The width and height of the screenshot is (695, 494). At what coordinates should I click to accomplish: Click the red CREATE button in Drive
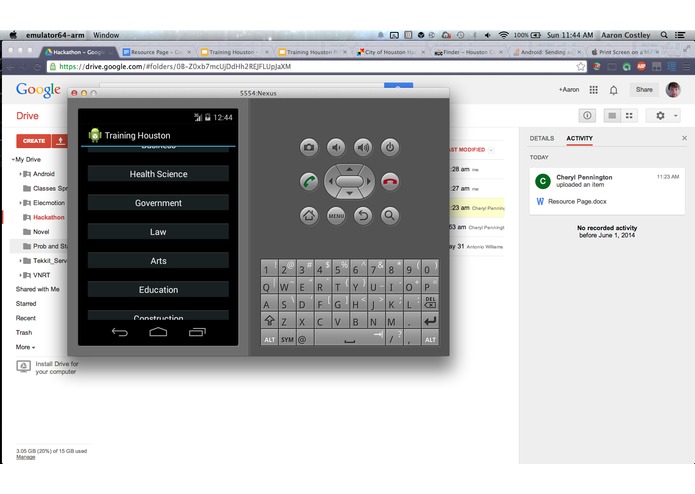tap(34, 141)
